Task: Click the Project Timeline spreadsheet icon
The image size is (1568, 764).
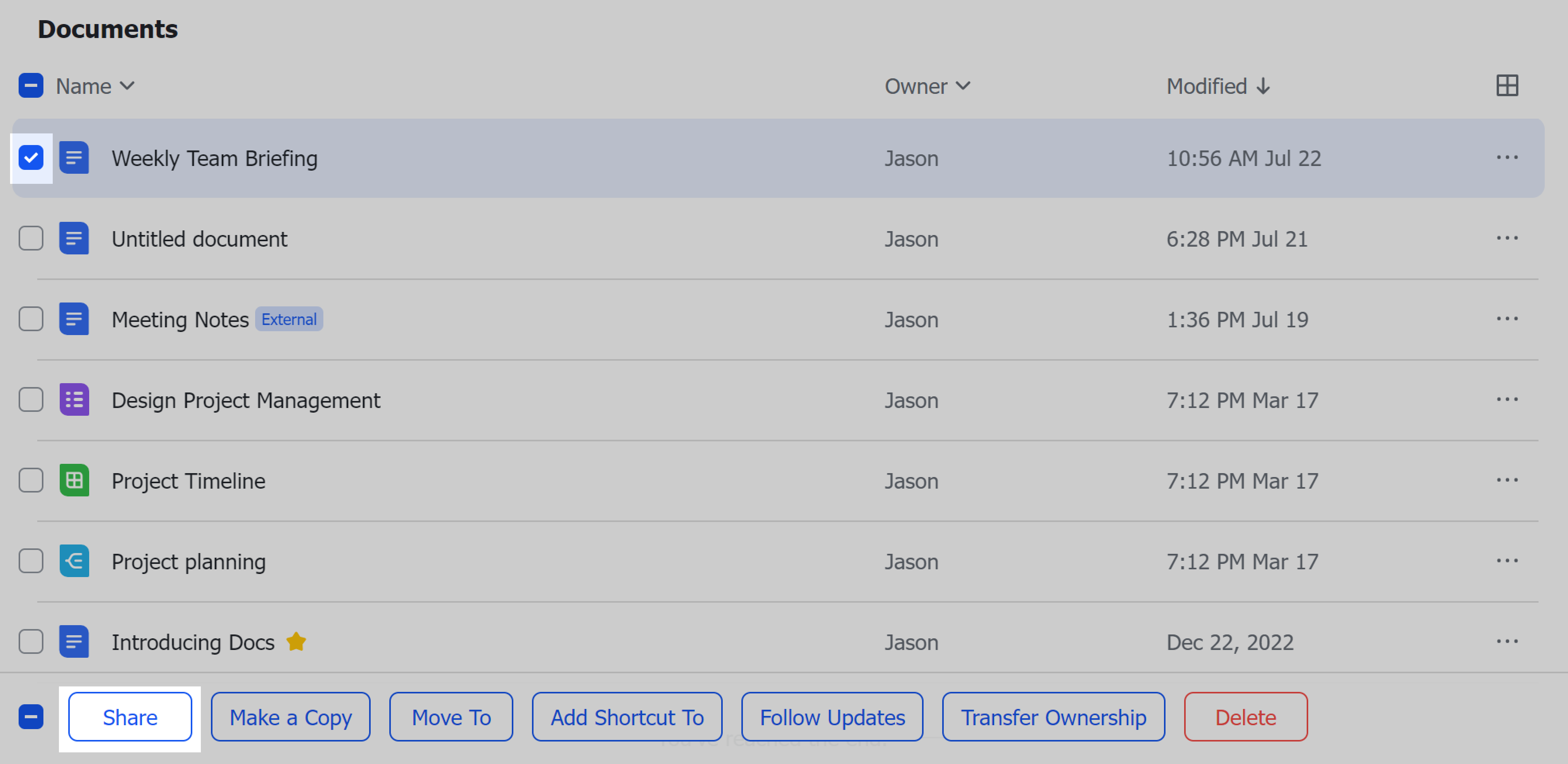Action: 74,481
